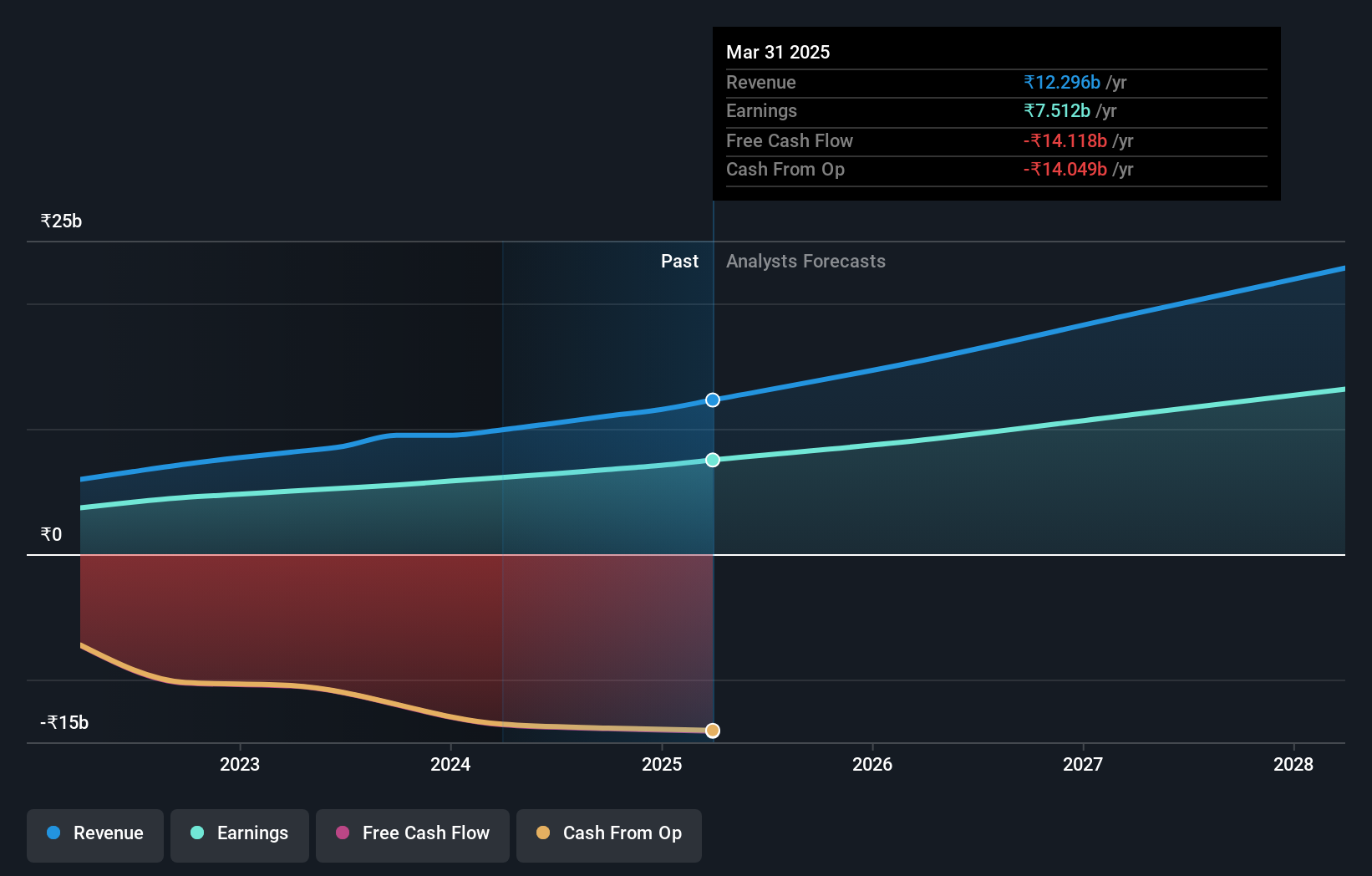Click the Cash From Op label in tooltip
Viewport: 1372px width, 876px height.
(x=785, y=170)
